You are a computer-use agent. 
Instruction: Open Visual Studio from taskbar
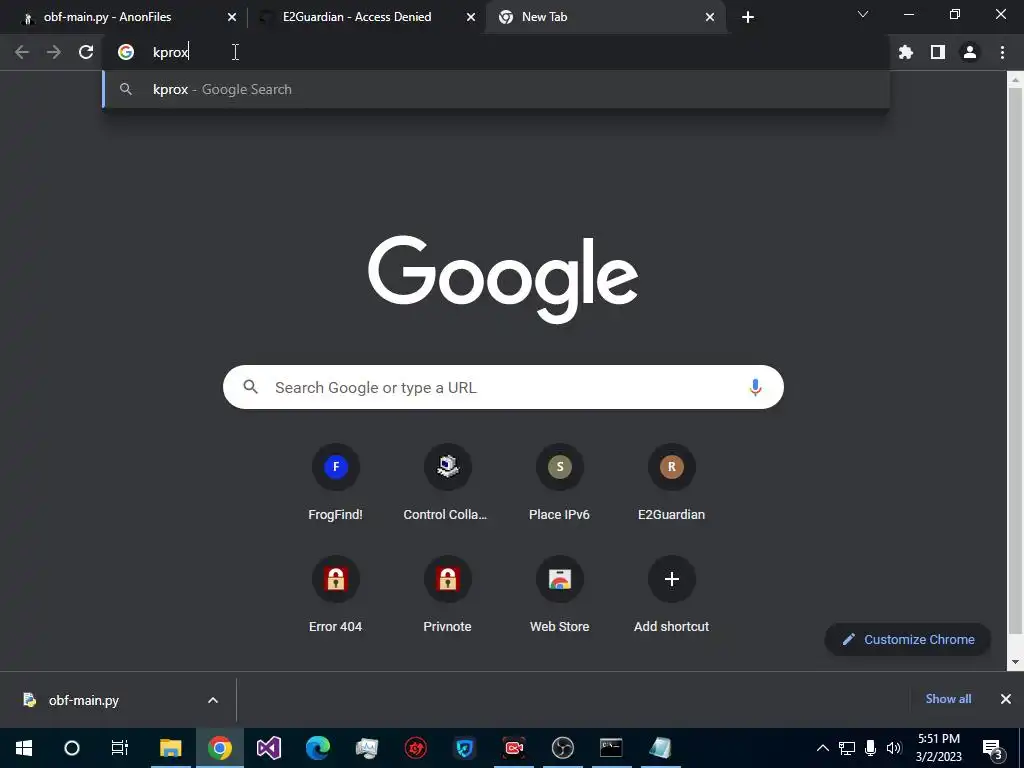click(268, 748)
